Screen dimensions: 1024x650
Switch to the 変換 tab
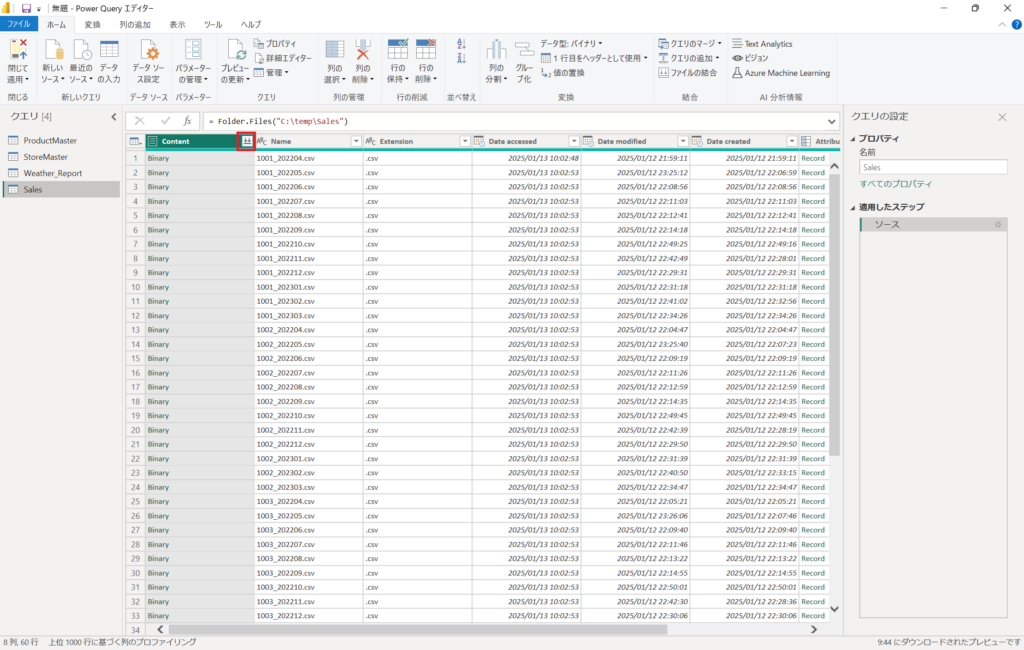[93, 24]
